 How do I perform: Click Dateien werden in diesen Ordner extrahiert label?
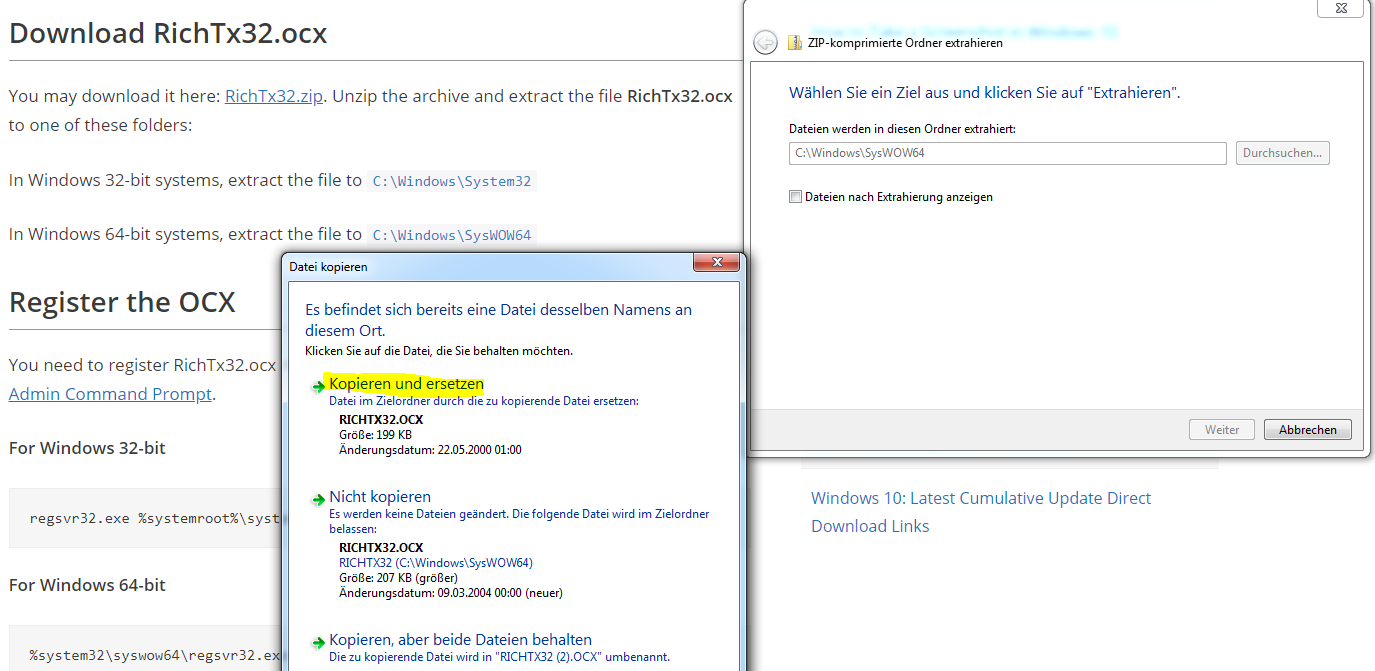click(x=902, y=129)
